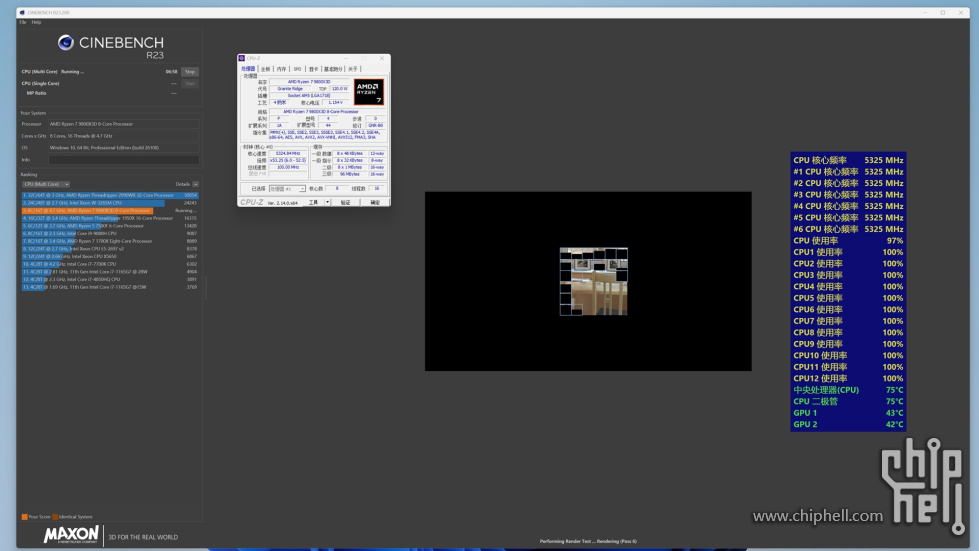Click the 'Performing Render Test' status bar text
This screenshot has width=979, height=551.
point(588,541)
